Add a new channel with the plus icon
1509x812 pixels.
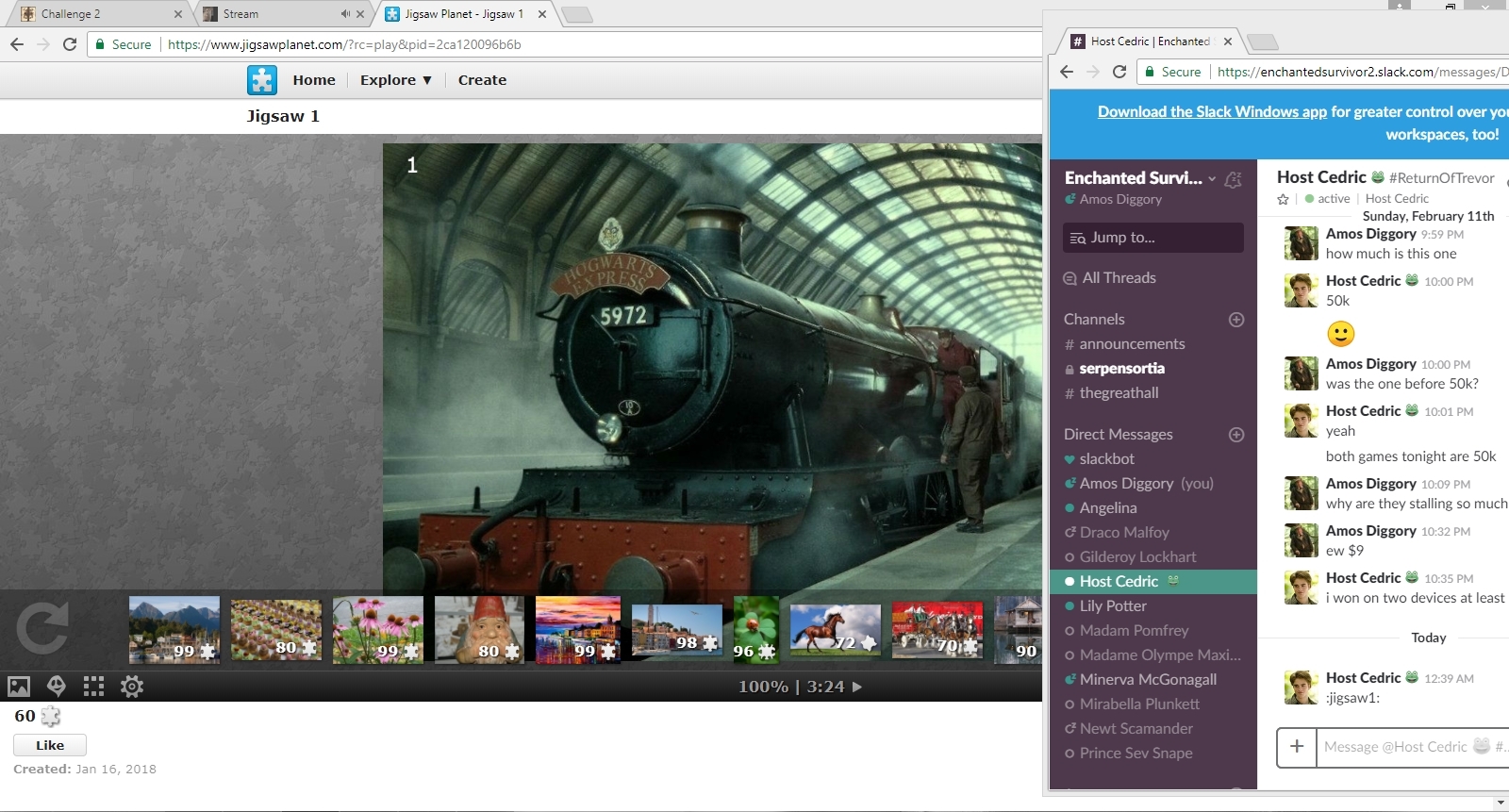(x=1236, y=320)
